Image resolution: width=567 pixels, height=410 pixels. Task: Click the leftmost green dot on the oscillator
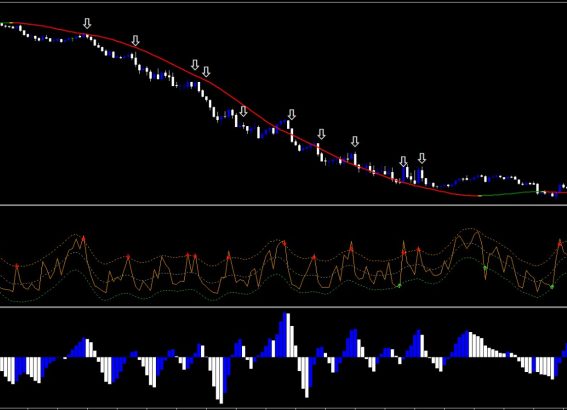[399, 286]
